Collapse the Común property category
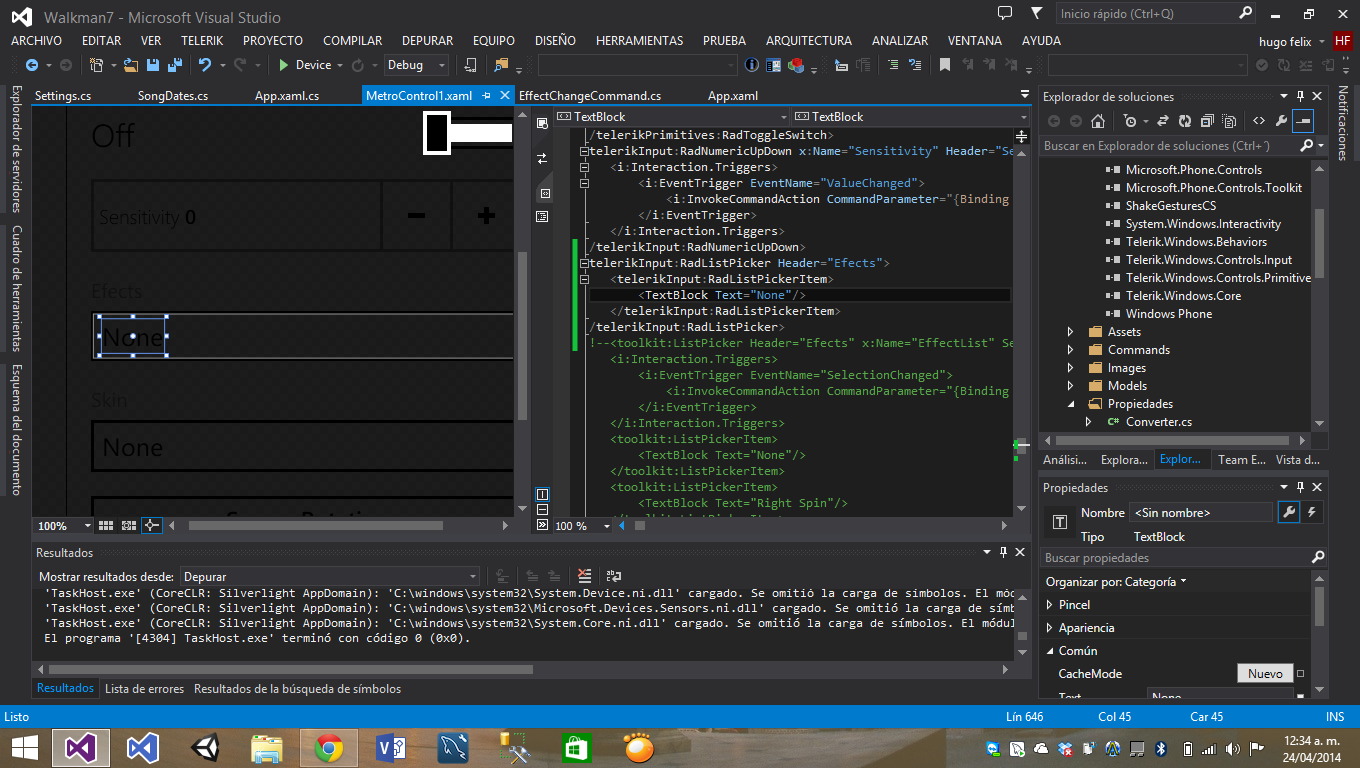This screenshot has width=1360, height=768. pos(1049,651)
